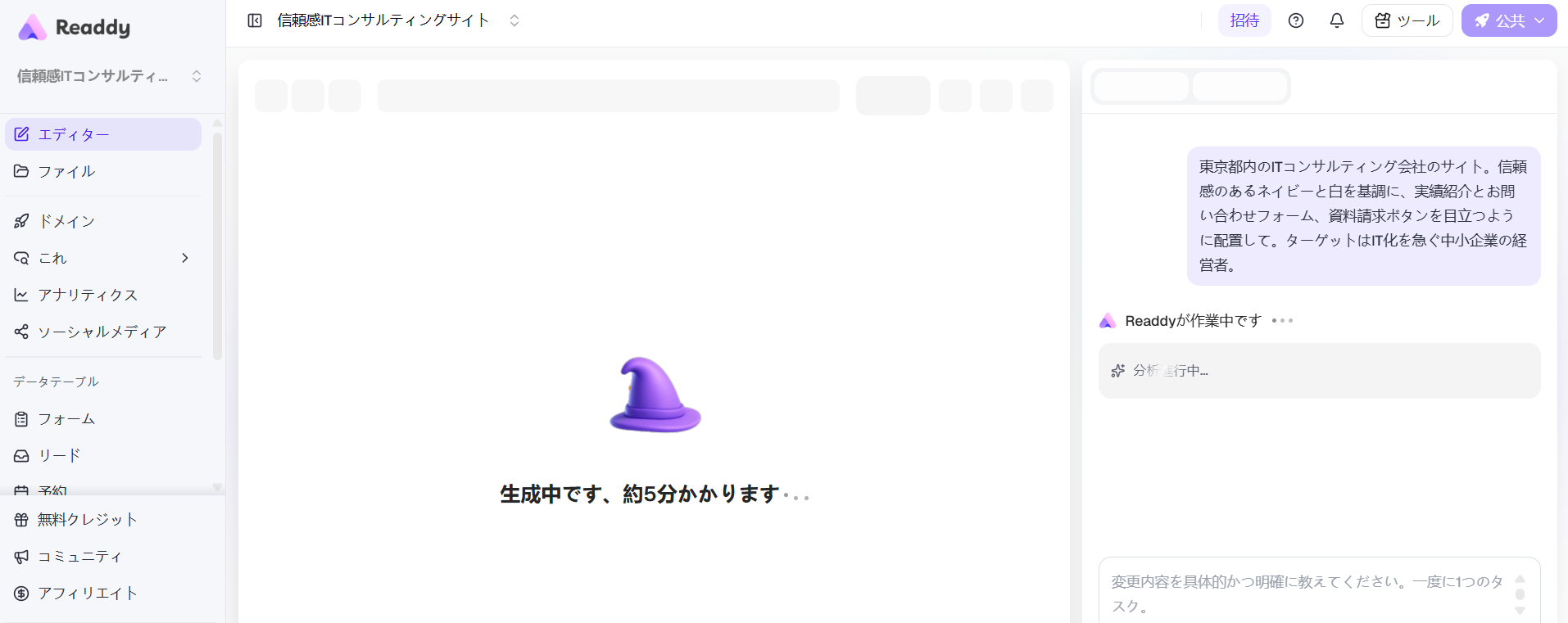Open the ツール tools button
Image resolution: width=1568 pixels, height=623 pixels.
[1407, 20]
